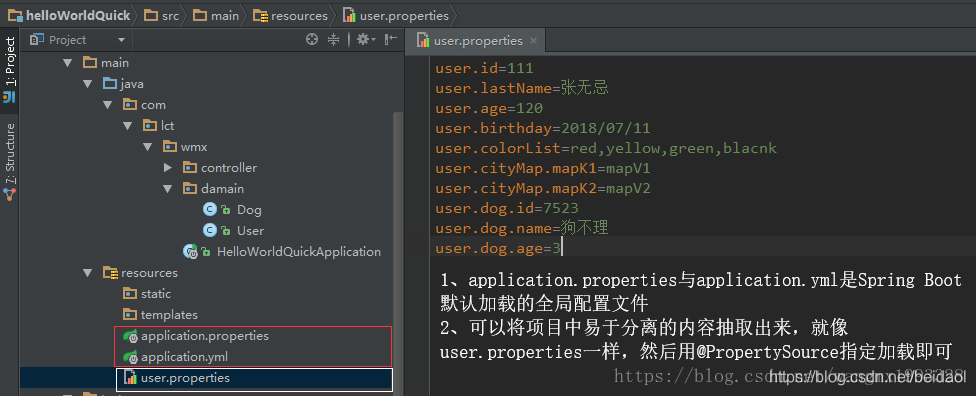Screen dimensions: 976x396
Task: Click the damain package folder icon
Action: tap(190, 189)
